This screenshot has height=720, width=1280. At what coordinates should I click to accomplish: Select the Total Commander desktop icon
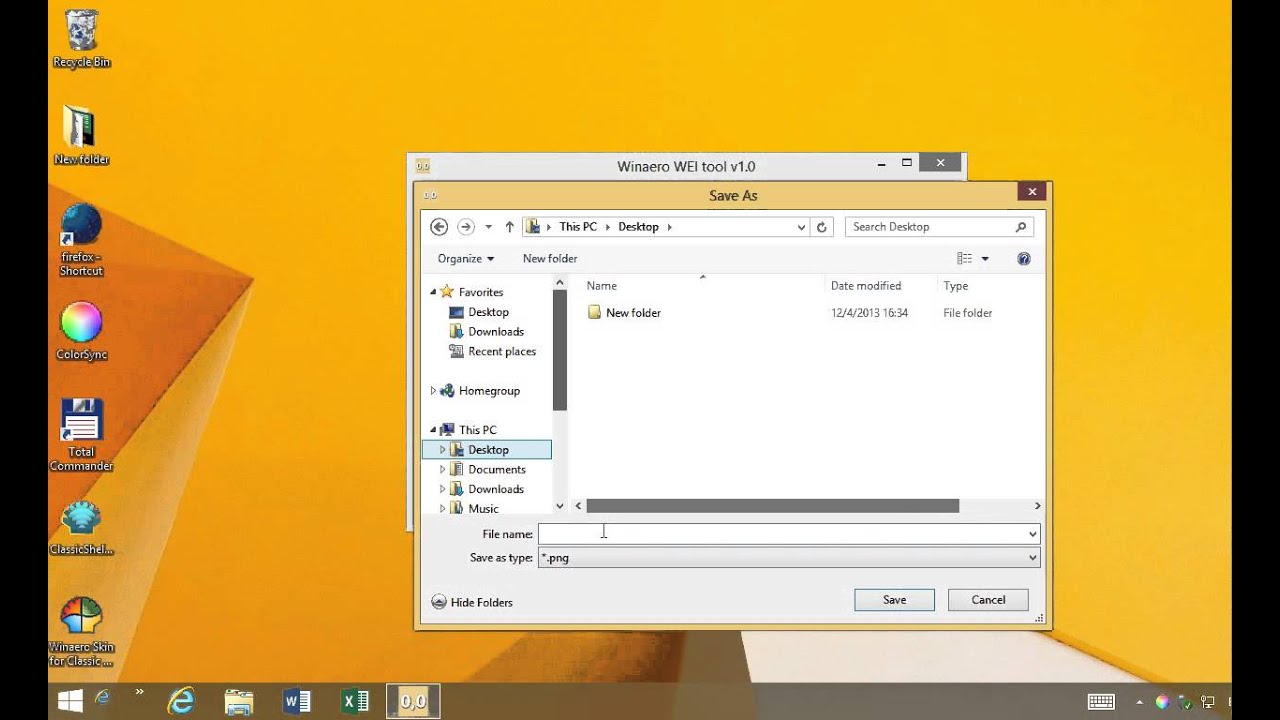(x=81, y=436)
